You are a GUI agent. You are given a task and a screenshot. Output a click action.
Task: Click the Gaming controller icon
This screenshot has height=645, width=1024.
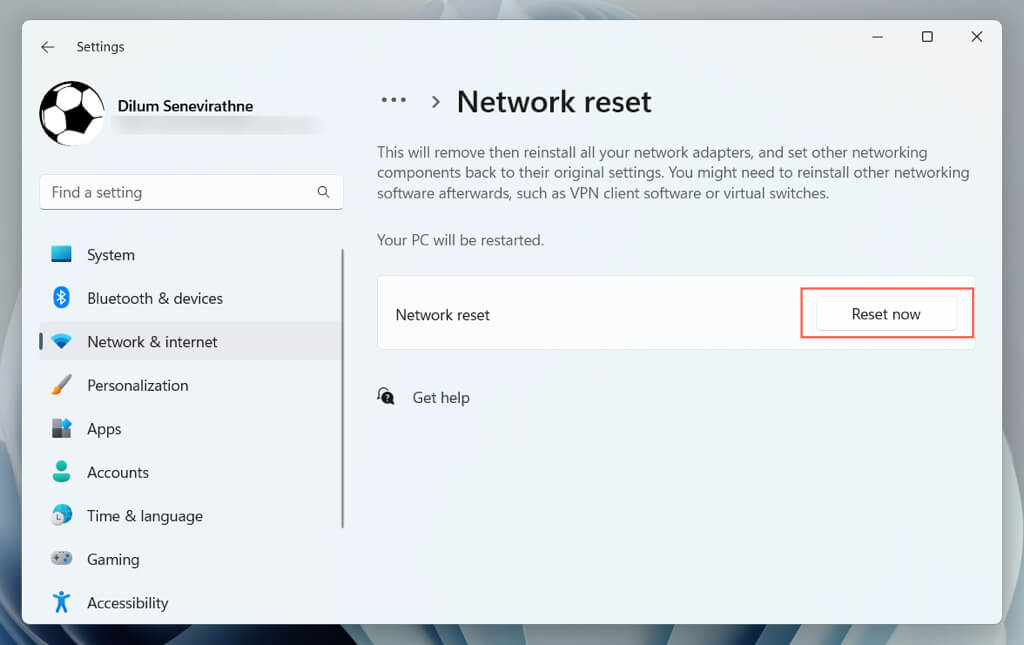62,559
